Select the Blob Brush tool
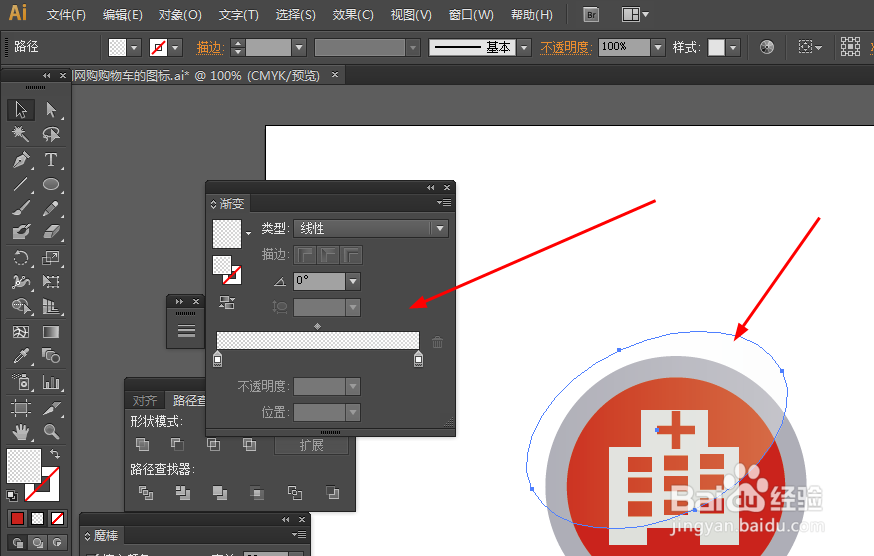 [x=21, y=231]
